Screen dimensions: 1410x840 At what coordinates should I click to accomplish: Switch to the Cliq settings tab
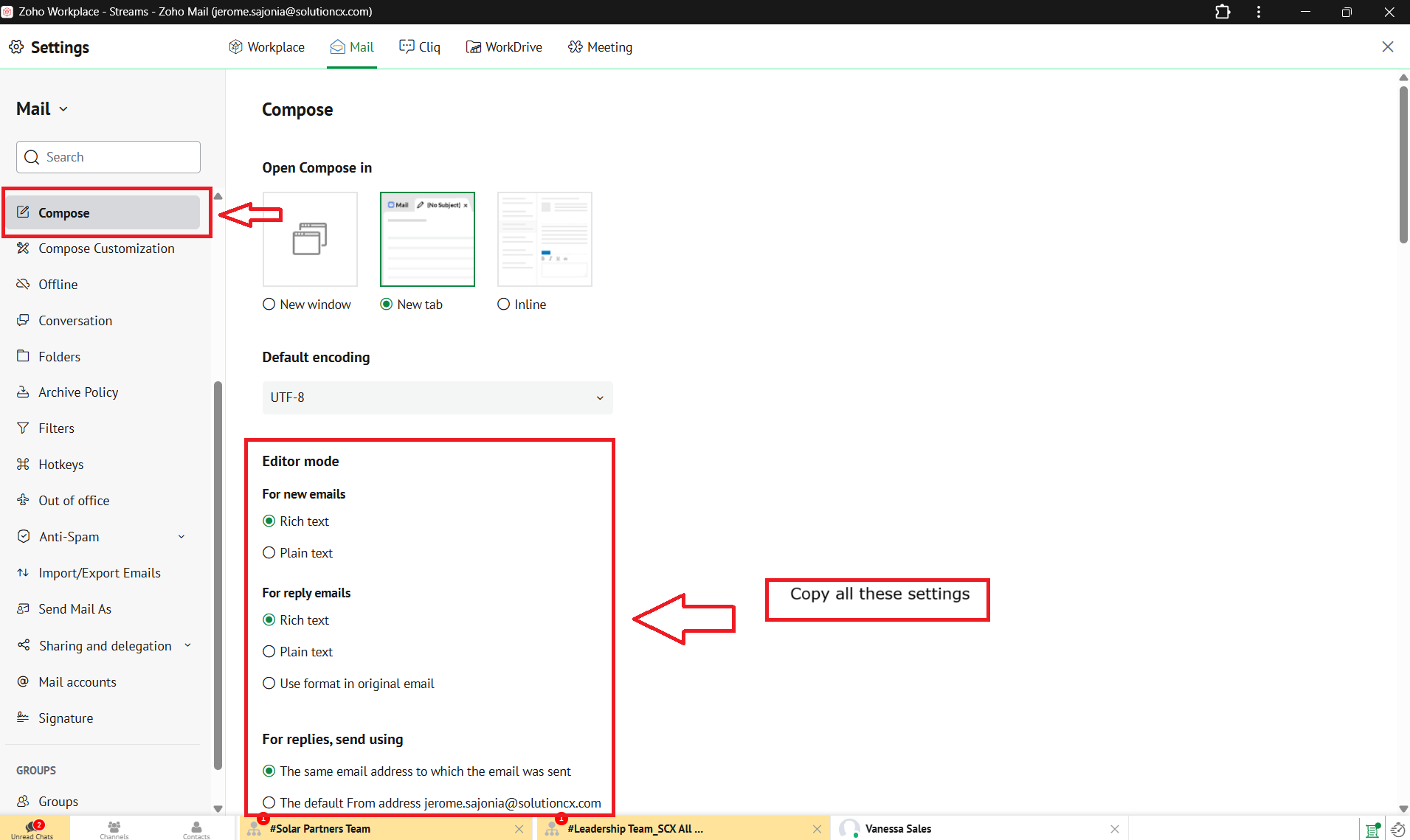pos(420,47)
